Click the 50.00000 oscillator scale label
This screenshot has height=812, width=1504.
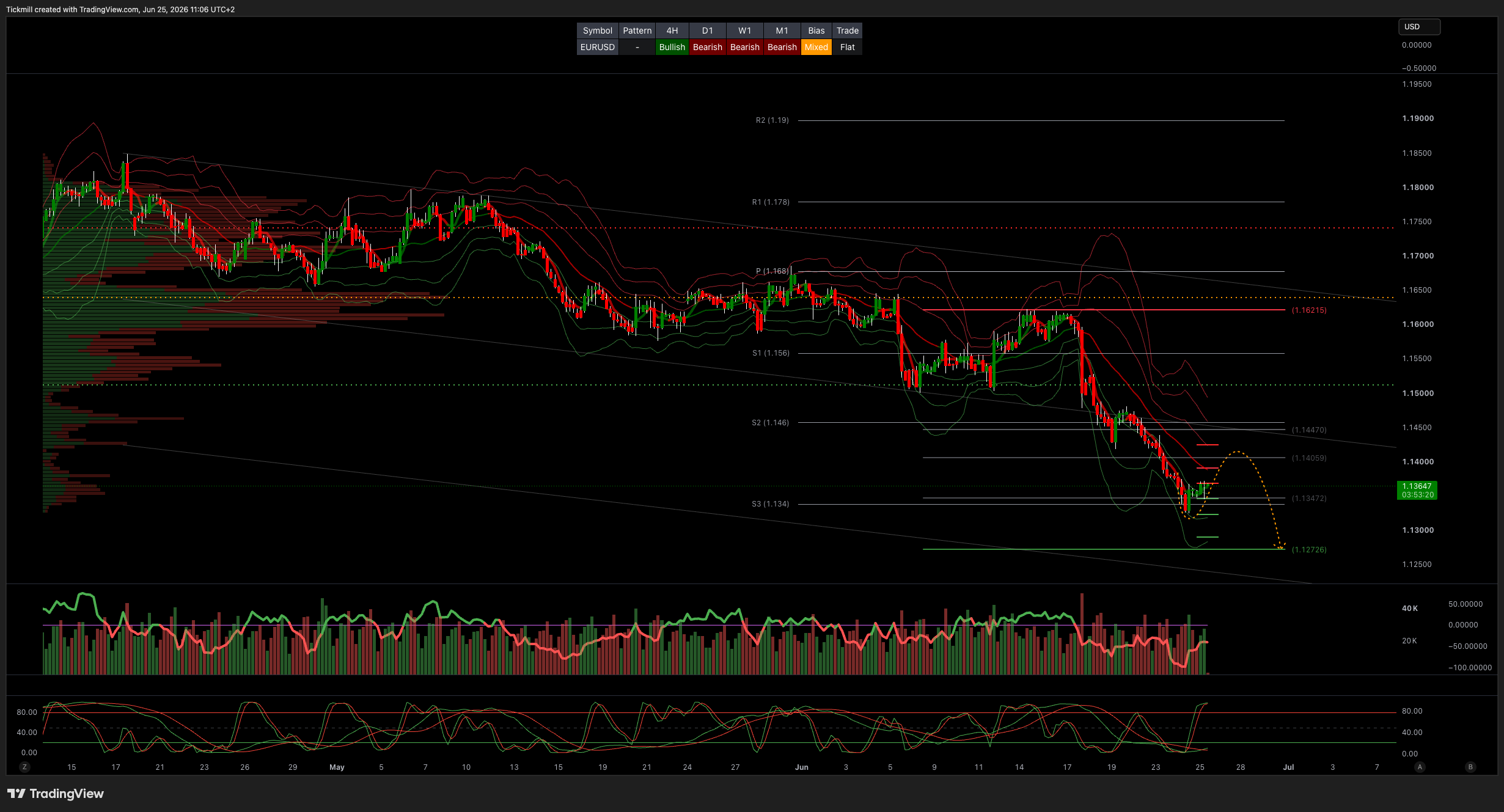point(1465,604)
